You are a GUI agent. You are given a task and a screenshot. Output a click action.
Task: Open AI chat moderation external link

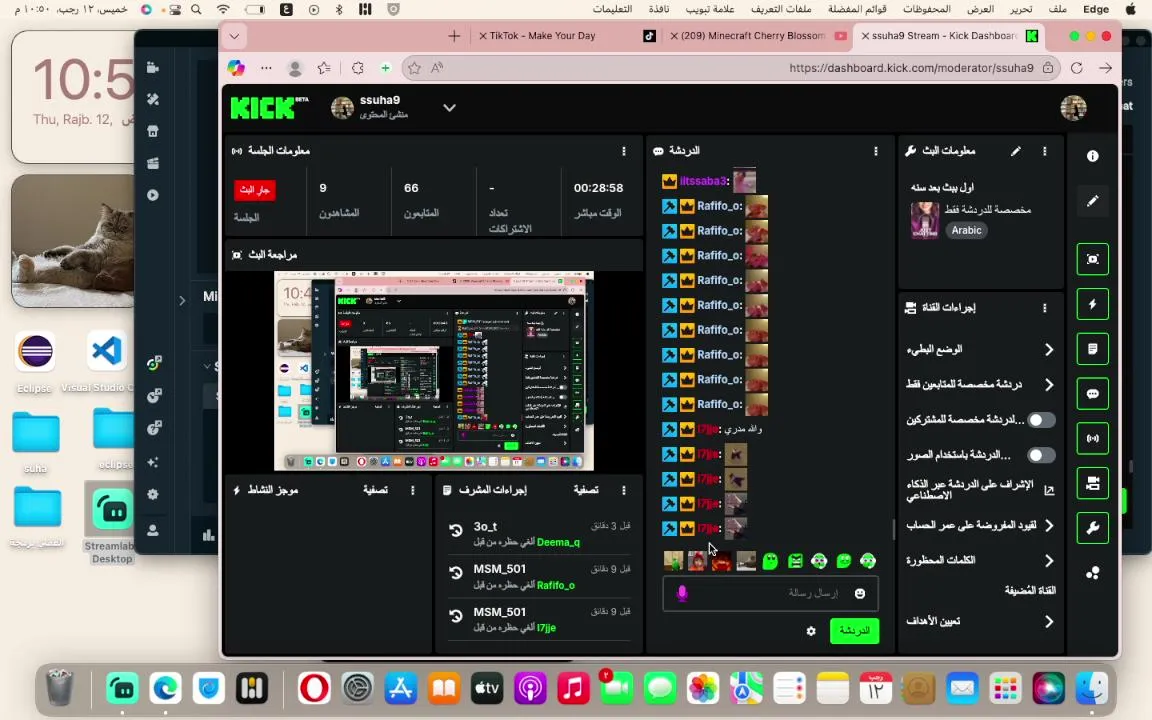(x=1048, y=490)
